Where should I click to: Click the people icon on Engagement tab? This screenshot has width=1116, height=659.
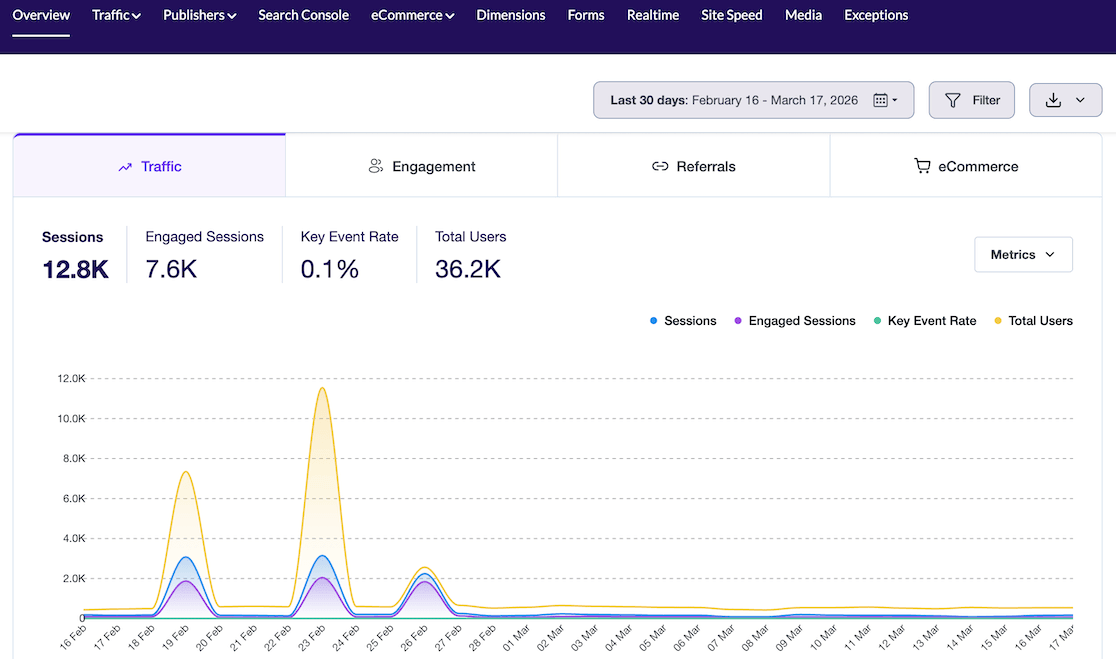click(x=375, y=165)
